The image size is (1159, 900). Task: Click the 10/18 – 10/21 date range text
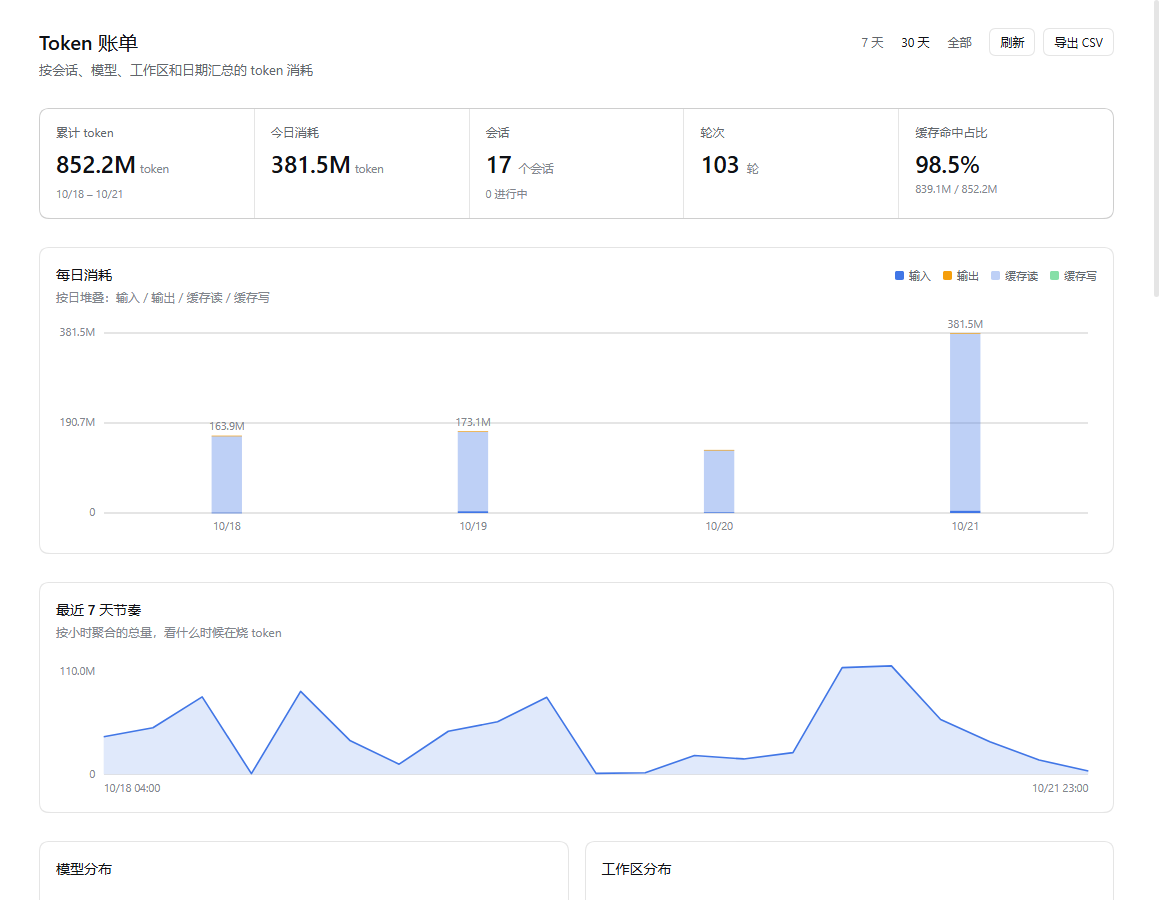(89, 194)
